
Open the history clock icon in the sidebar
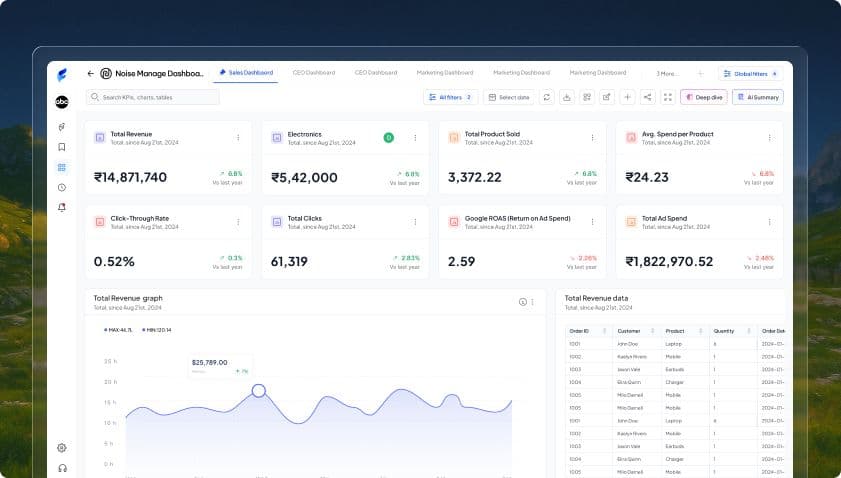(62, 187)
